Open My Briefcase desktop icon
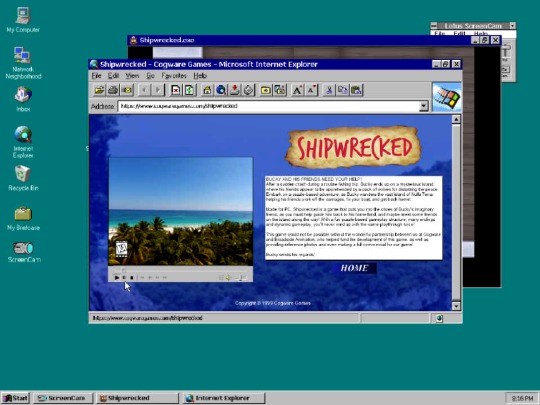This screenshot has height=405, width=540. (23, 219)
